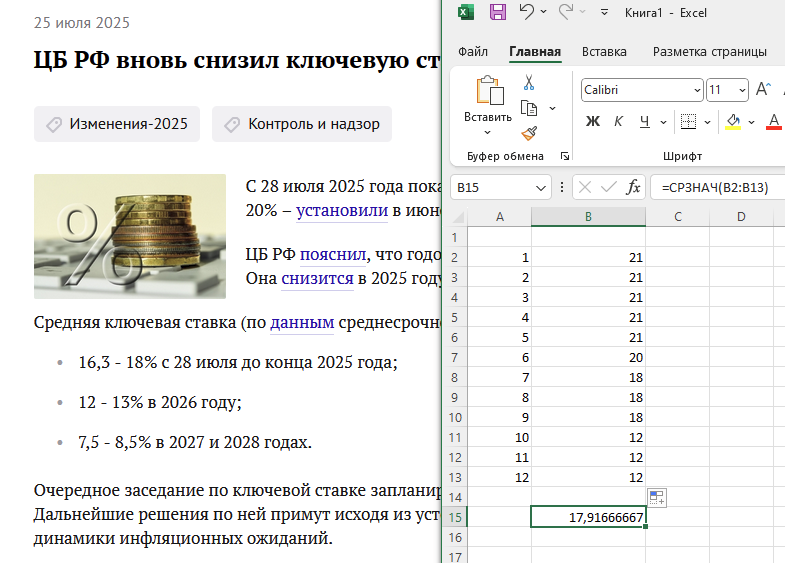Click the formula bar with =СРЗНАЧ(B2:B13)
Image resolution: width=785 pixels, height=563 pixels.
(x=718, y=188)
